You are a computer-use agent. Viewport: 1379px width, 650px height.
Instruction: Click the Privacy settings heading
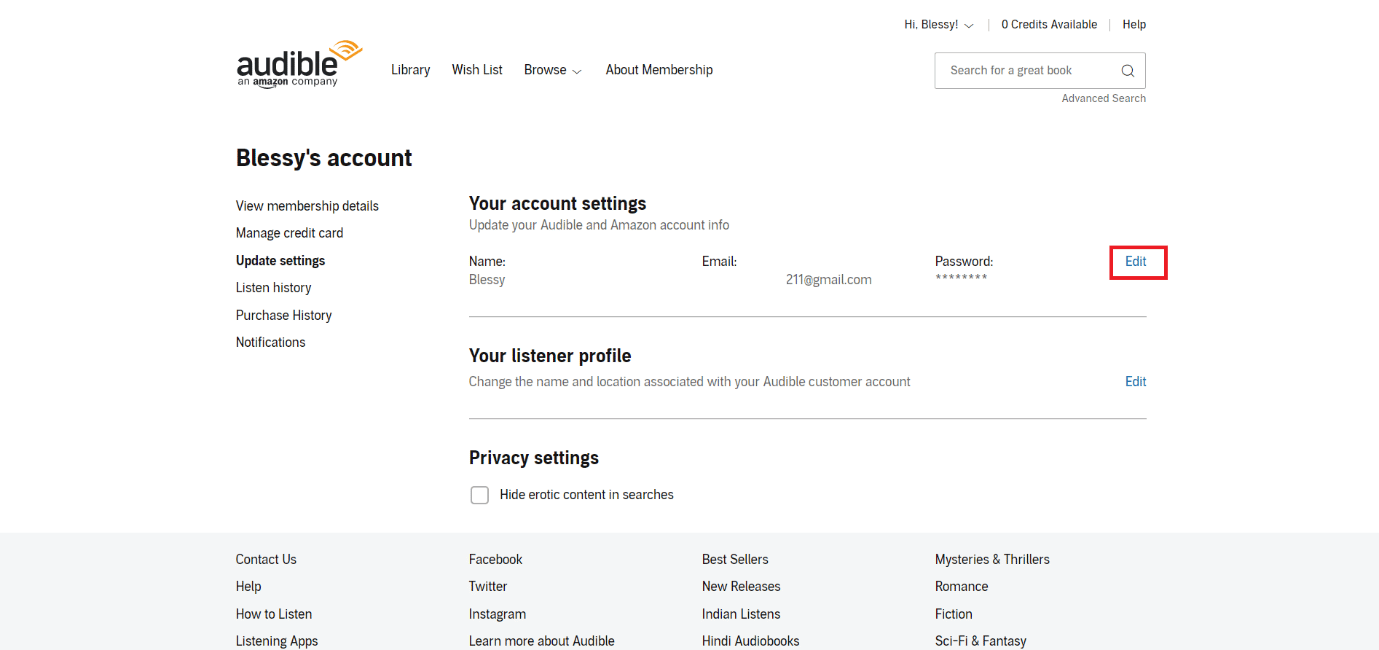click(x=534, y=458)
